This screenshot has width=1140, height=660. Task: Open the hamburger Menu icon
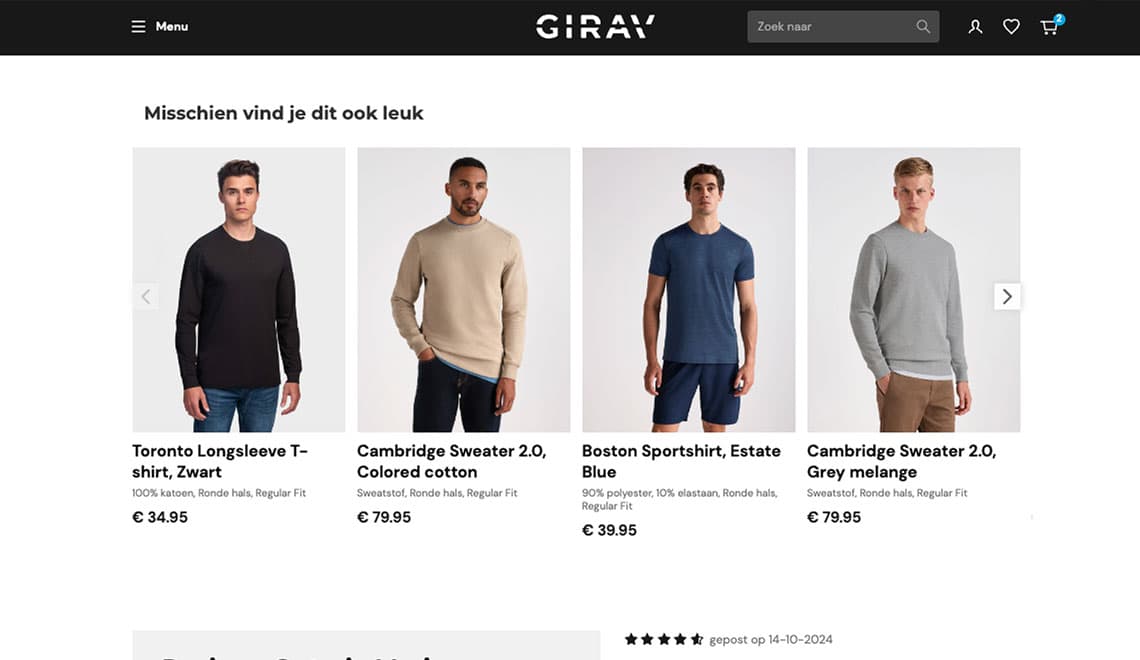138,27
